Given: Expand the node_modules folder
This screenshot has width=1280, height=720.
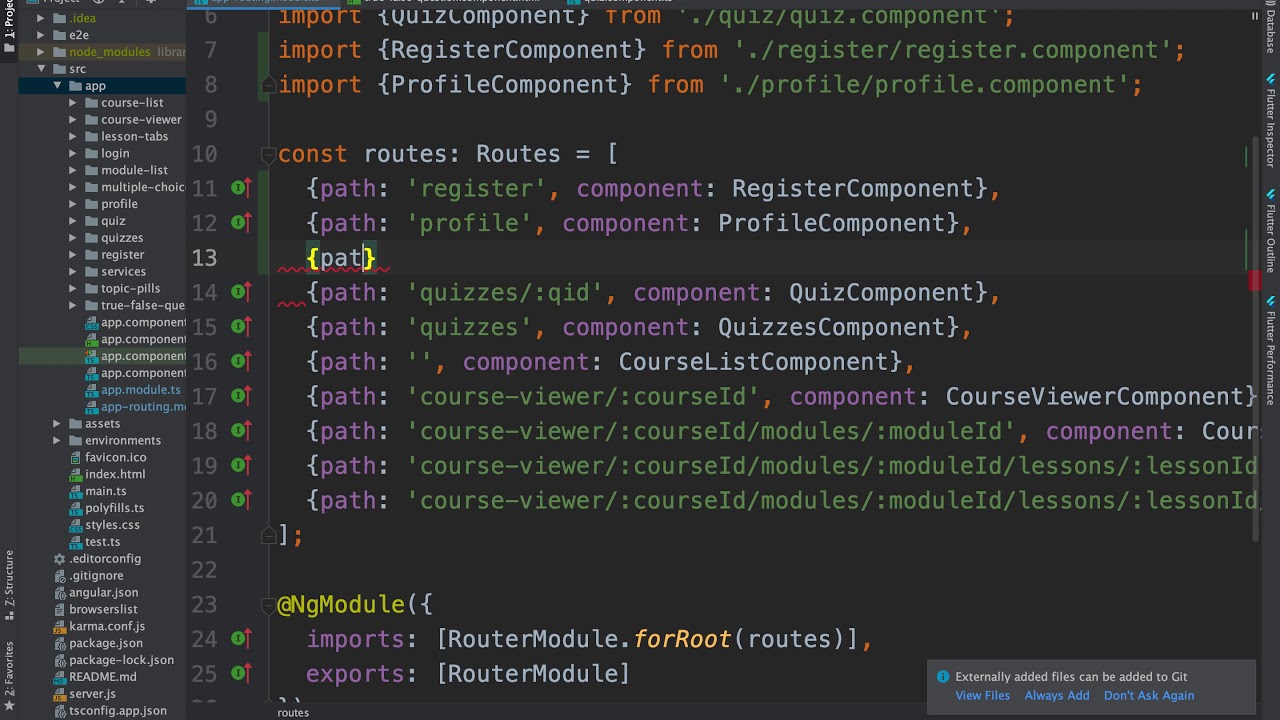Looking at the screenshot, I should point(42,52).
